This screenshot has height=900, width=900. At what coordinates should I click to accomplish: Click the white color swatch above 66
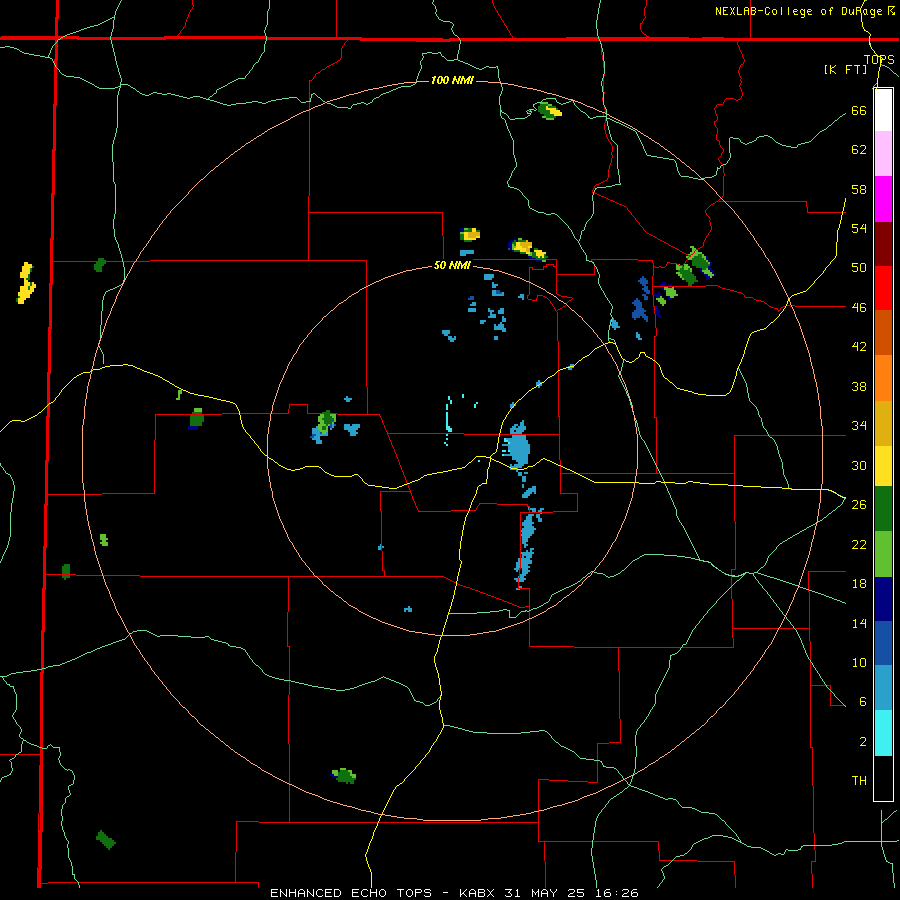click(883, 110)
